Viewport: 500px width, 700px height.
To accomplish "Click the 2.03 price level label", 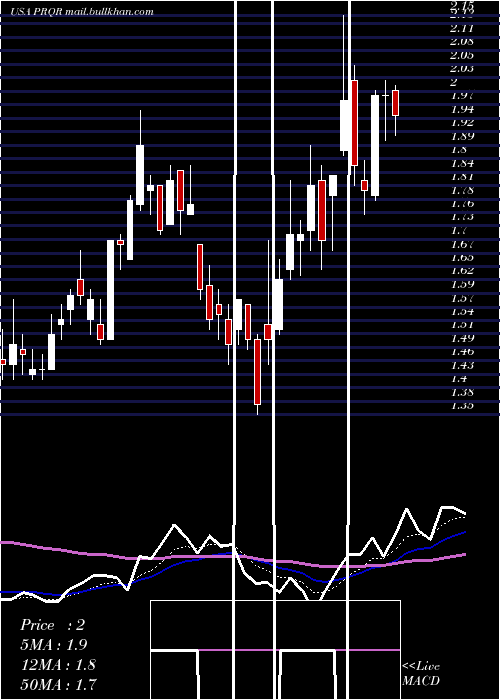I will click(x=462, y=69).
